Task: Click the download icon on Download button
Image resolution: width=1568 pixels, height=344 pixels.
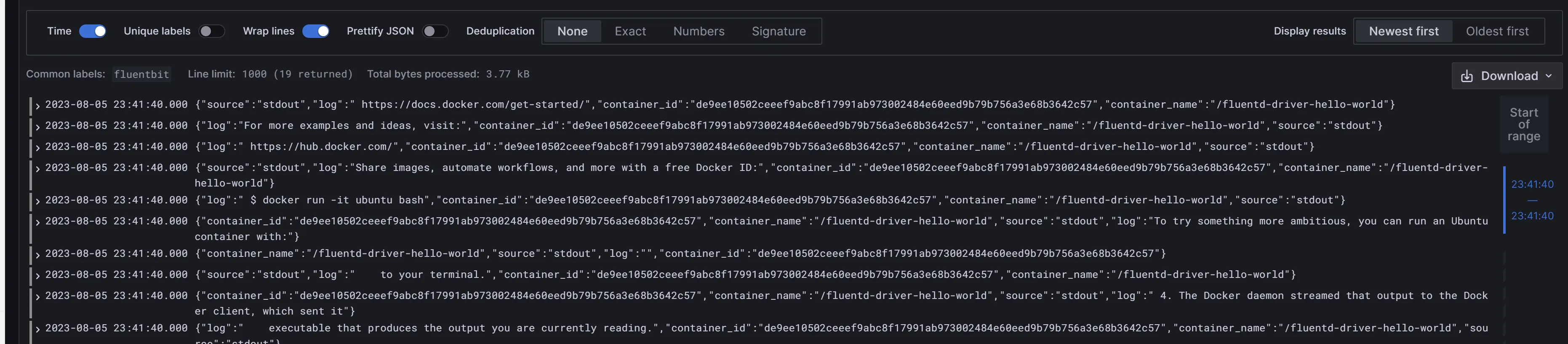Action: [1467, 76]
